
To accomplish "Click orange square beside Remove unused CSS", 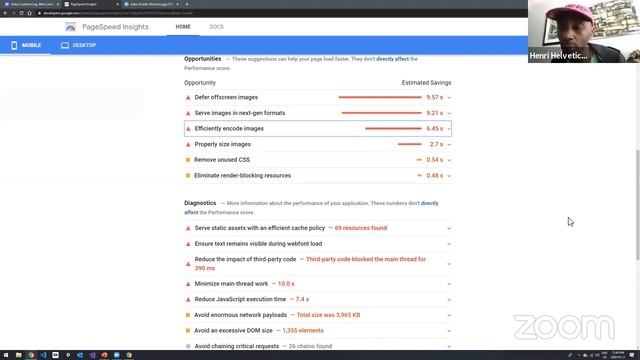I will pyautogui.click(x=188, y=160).
